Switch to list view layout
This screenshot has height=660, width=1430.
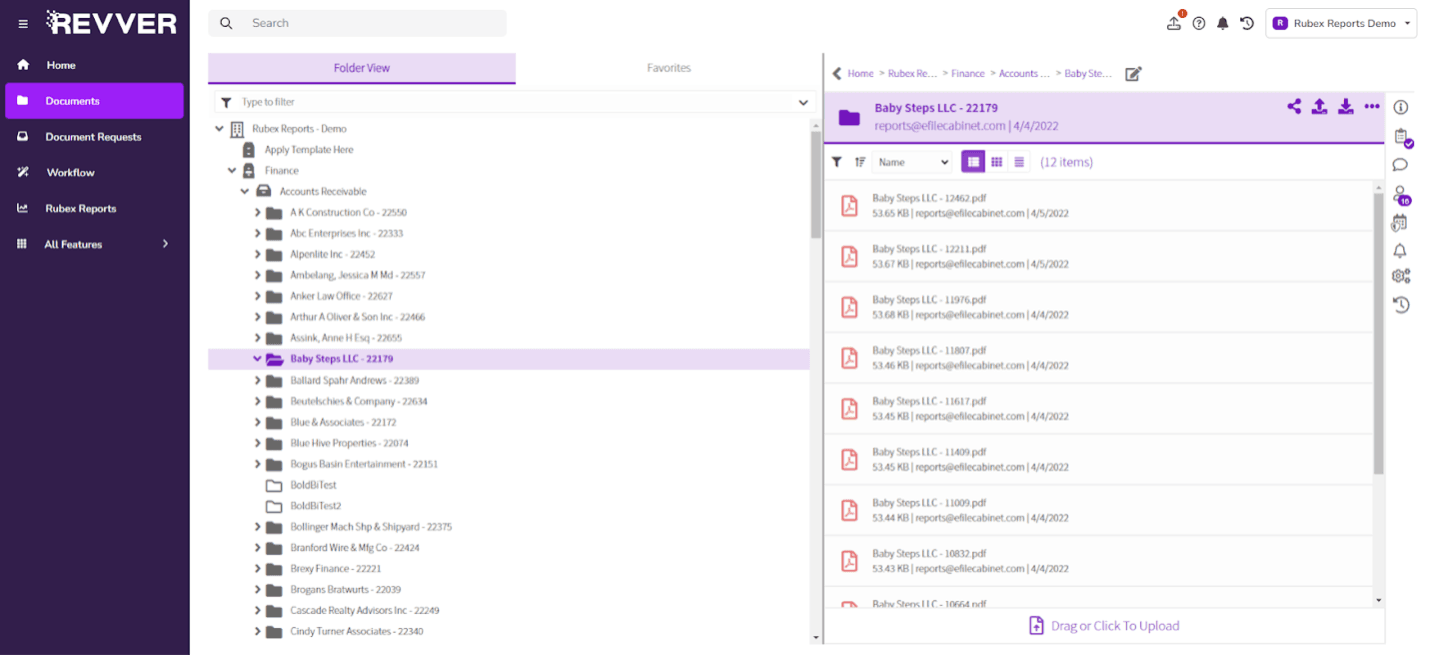[x=972, y=162]
